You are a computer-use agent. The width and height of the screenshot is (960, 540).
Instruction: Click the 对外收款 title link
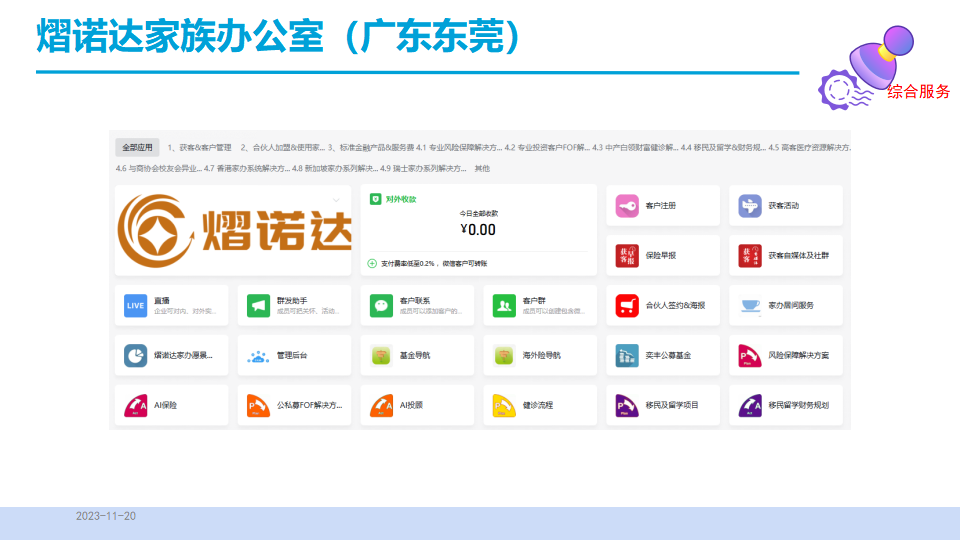point(401,199)
